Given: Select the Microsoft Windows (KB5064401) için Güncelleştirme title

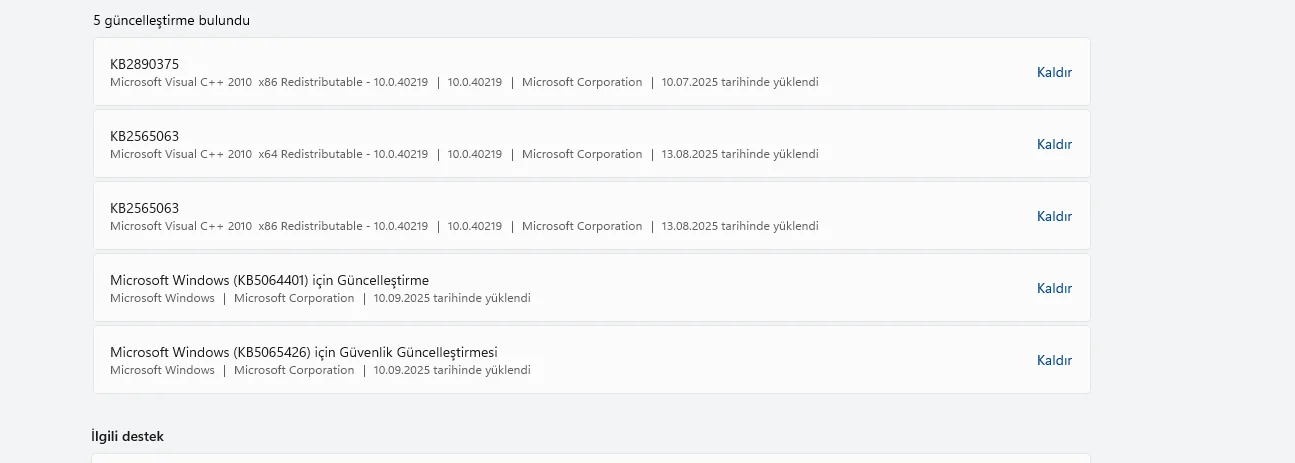Looking at the screenshot, I should pyautogui.click(x=269, y=280).
